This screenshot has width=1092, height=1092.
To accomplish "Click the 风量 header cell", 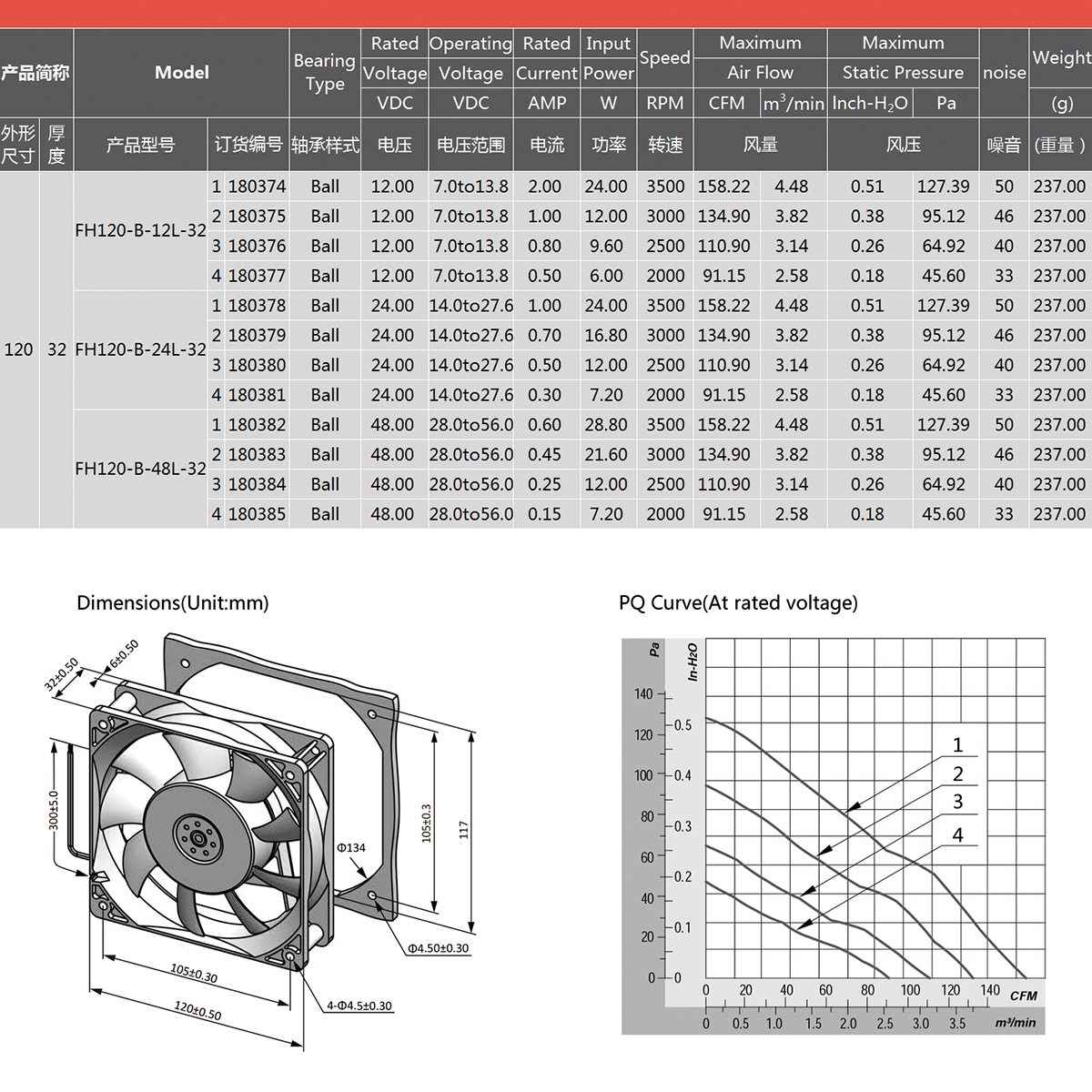I will [760, 145].
